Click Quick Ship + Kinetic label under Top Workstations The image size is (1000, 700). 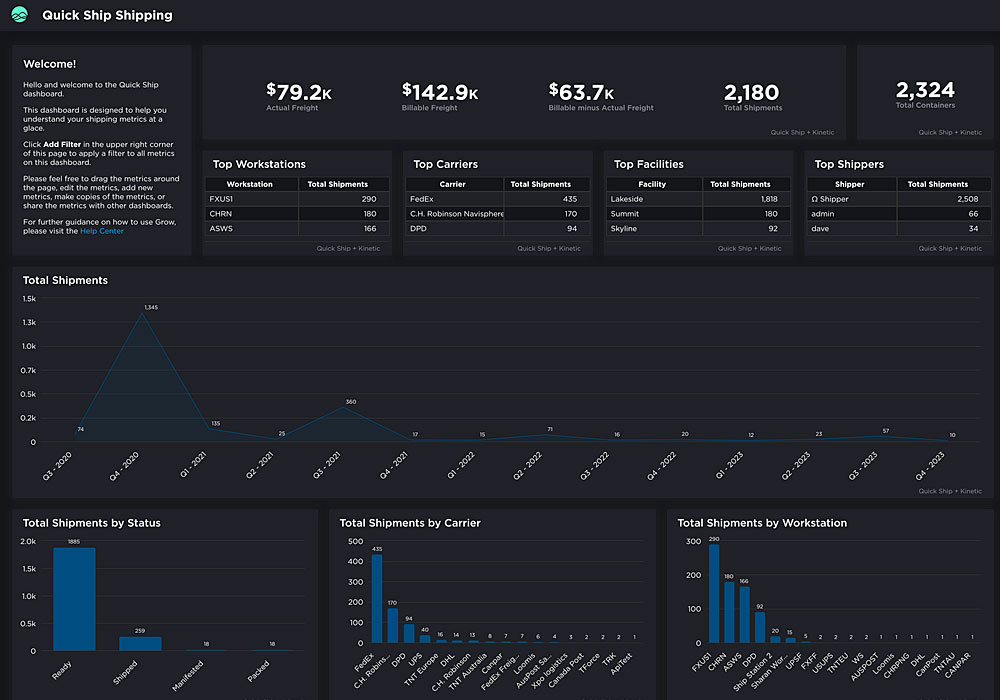[x=348, y=248]
